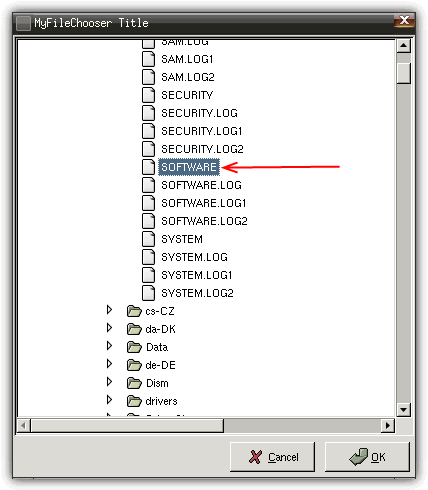Screen dimensions: 428x490
Task: Select the SAM.LOG1 file name
Action: (187, 59)
